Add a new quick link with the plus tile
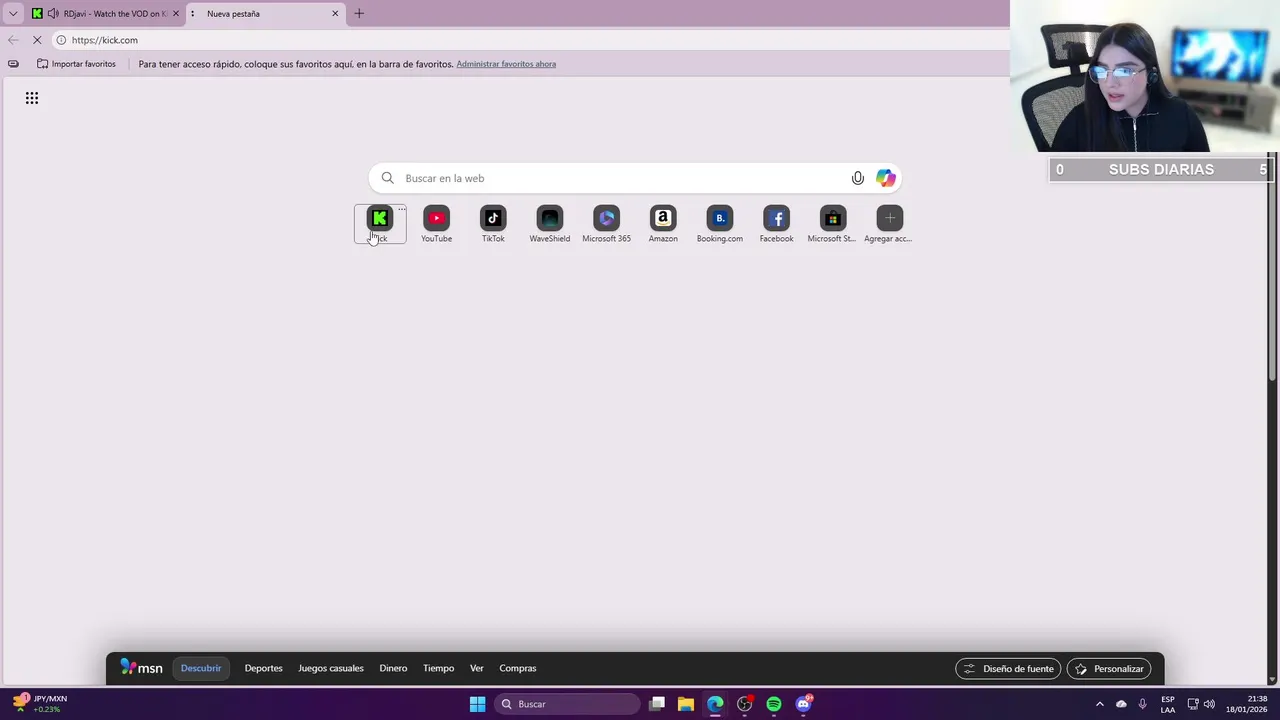This screenshot has width=1280, height=720. (x=889, y=224)
